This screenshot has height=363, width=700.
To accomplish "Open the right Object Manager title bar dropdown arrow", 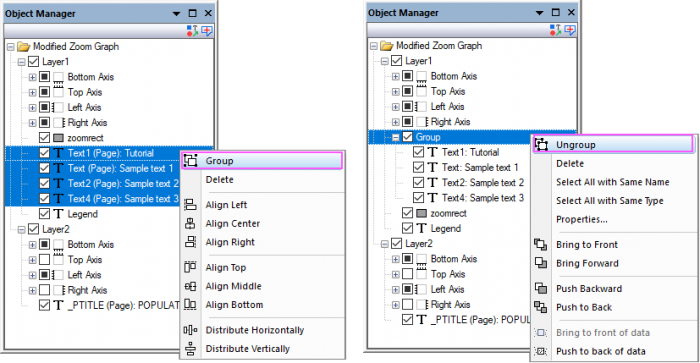I will click(x=540, y=13).
